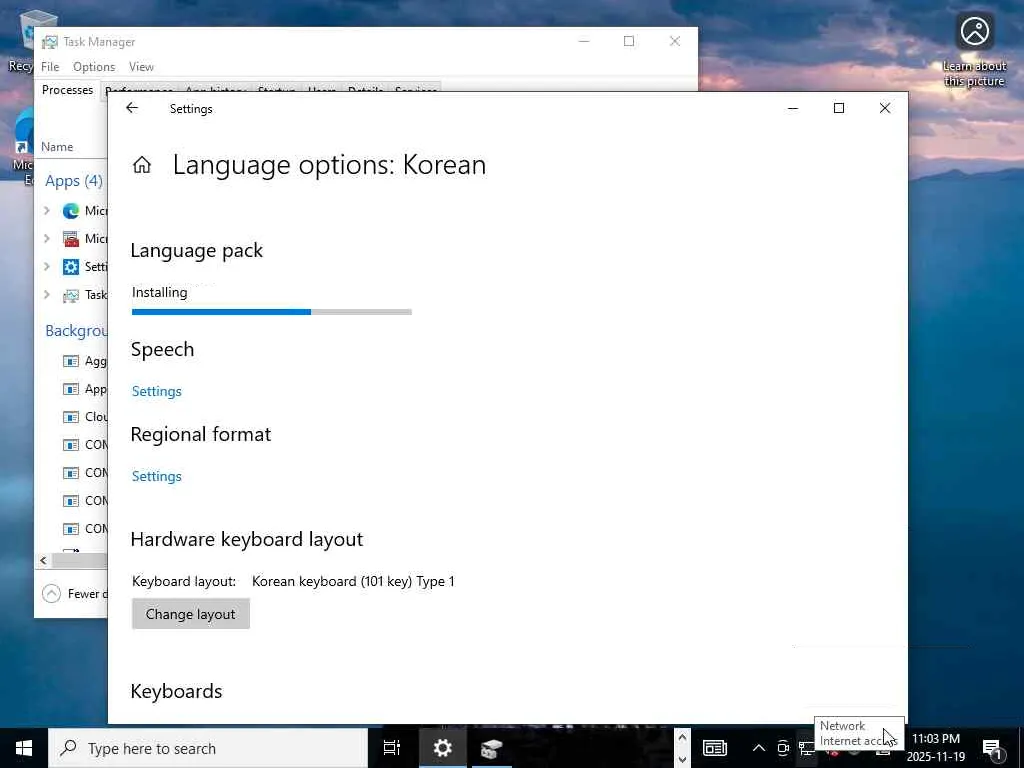This screenshot has width=1024, height=768.
Task: Expand the Task Manager process group
Action: coord(46,295)
